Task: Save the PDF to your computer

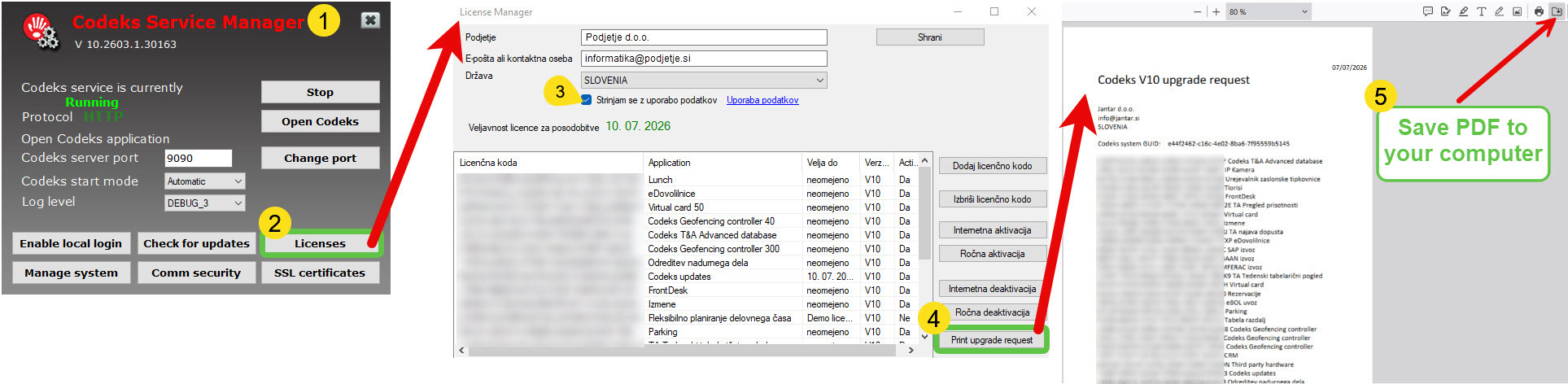Action: [1557, 11]
